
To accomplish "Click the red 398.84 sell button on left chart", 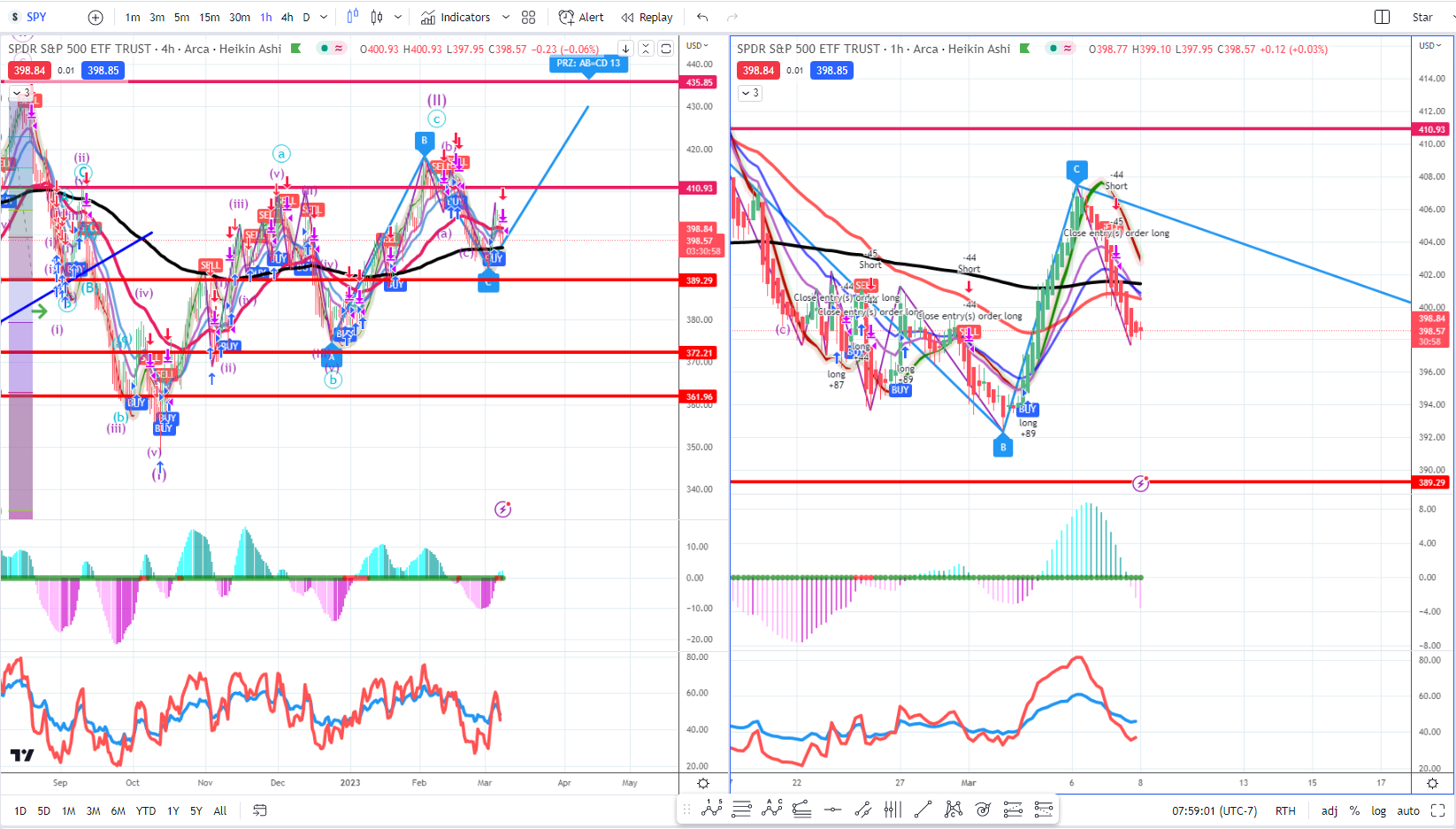I will pyautogui.click(x=29, y=71).
